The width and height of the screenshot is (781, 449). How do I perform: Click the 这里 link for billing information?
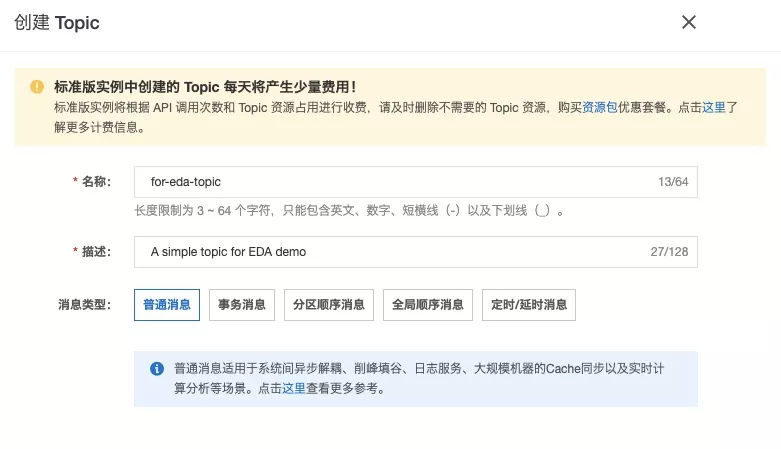pyautogui.click(x=714, y=107)
